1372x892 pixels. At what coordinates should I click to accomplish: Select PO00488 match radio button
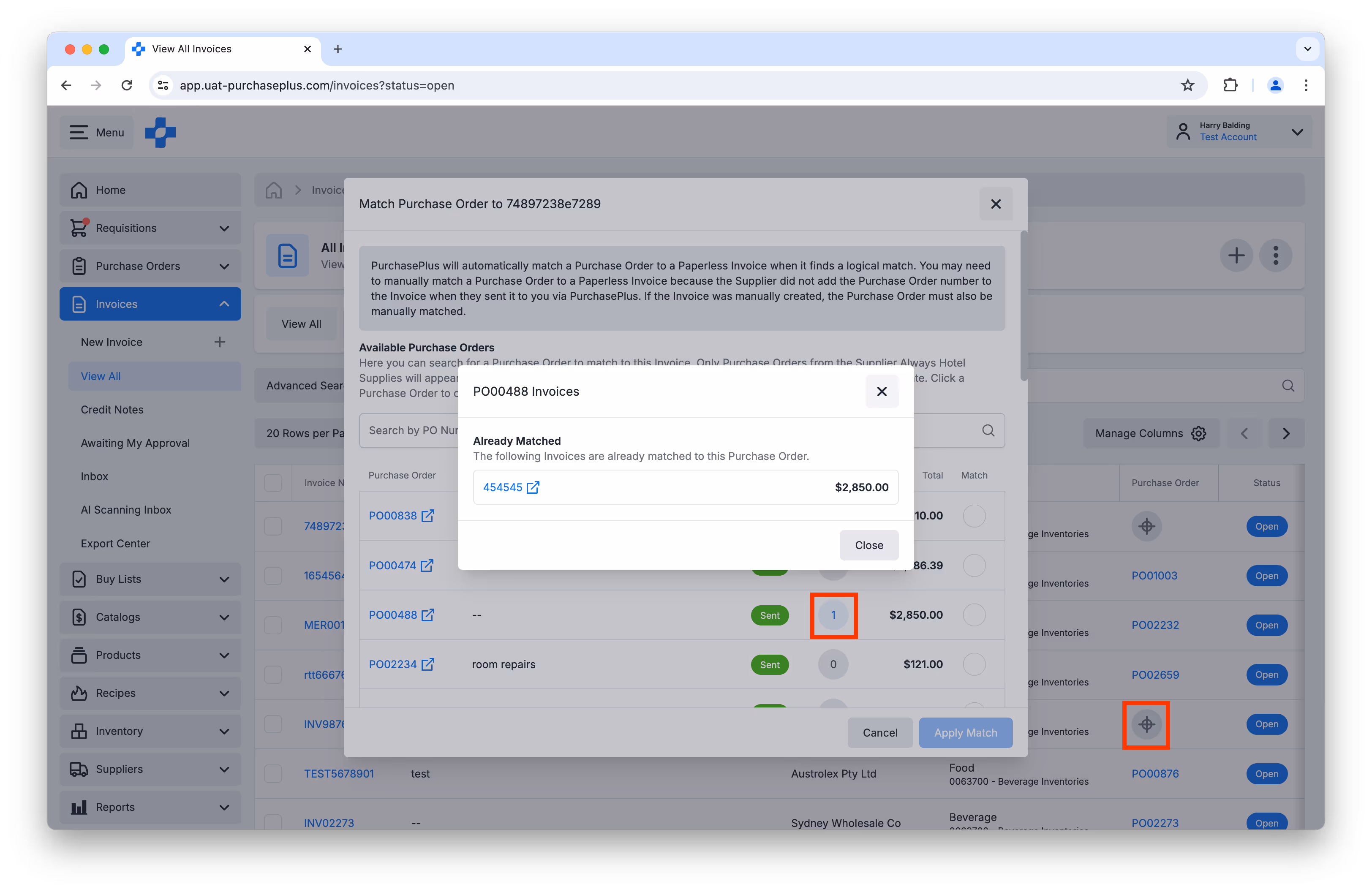coord(974,615)
